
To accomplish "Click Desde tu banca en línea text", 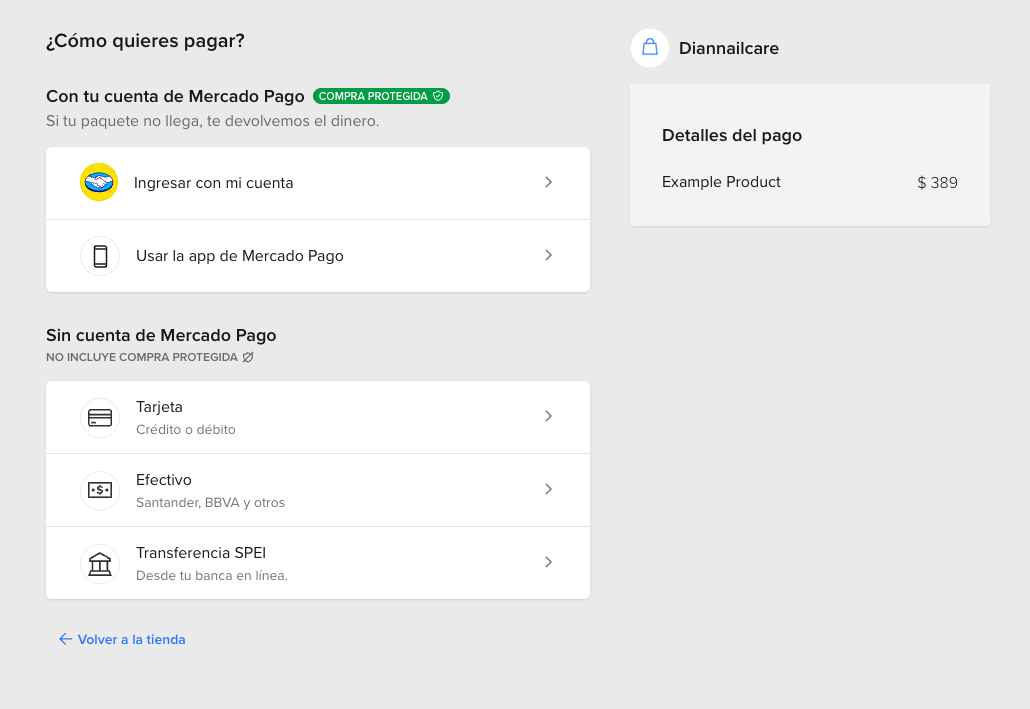I will tap(212, 576).
